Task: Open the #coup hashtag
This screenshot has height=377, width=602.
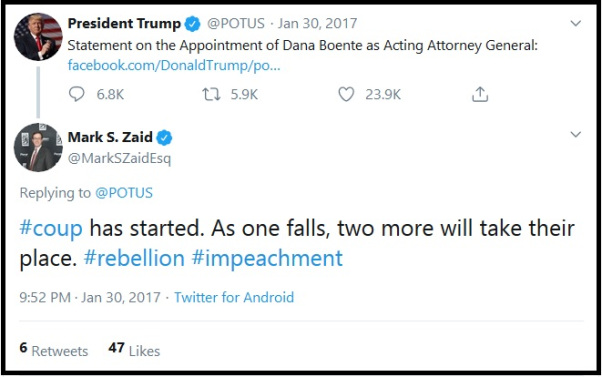Action: tap(51, 228)
